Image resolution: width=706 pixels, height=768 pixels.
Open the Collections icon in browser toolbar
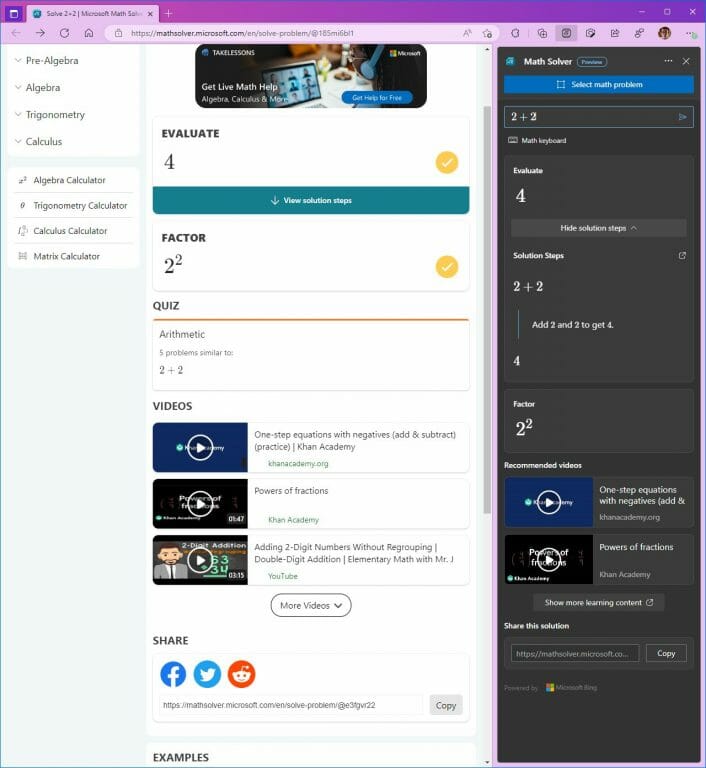click(542, 33)
